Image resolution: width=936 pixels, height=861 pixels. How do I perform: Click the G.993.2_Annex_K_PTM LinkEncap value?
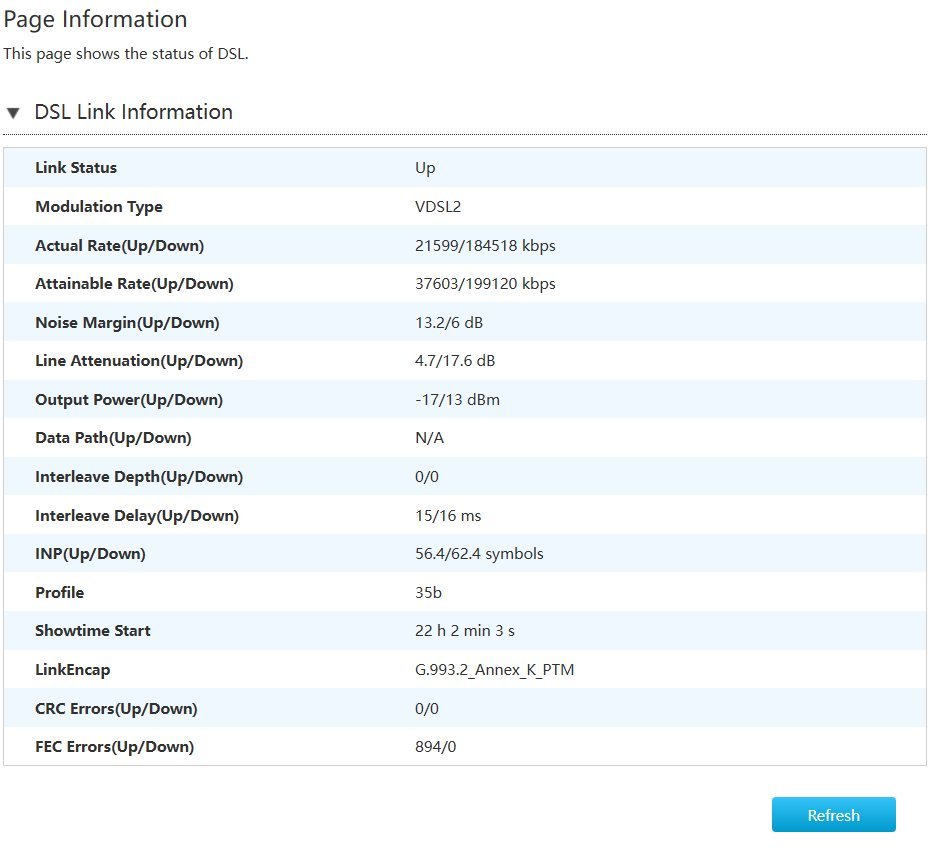[x=494, y=670]
